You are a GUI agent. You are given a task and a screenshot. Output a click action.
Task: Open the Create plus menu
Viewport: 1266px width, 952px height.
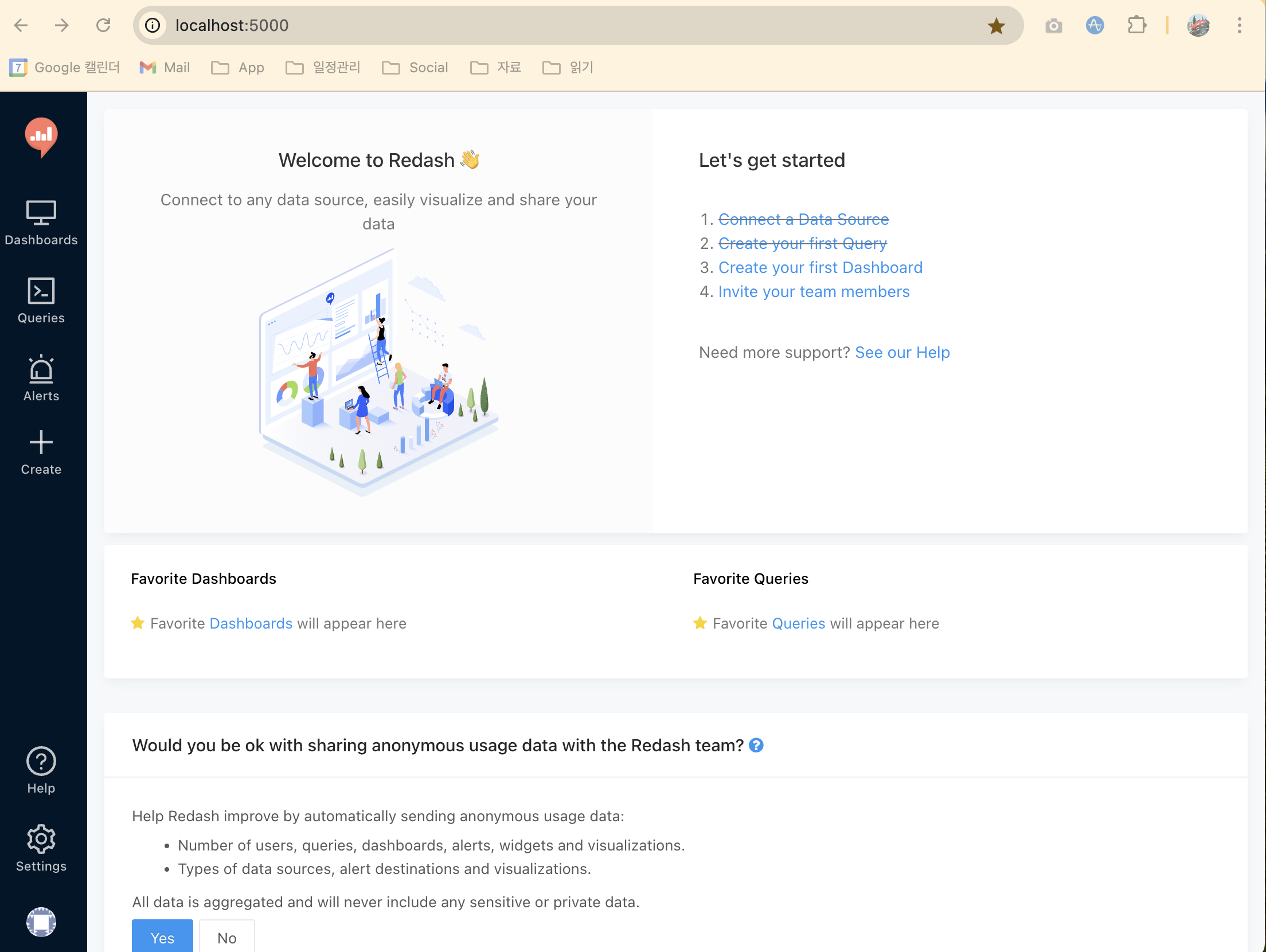click(x=41, y=453)
